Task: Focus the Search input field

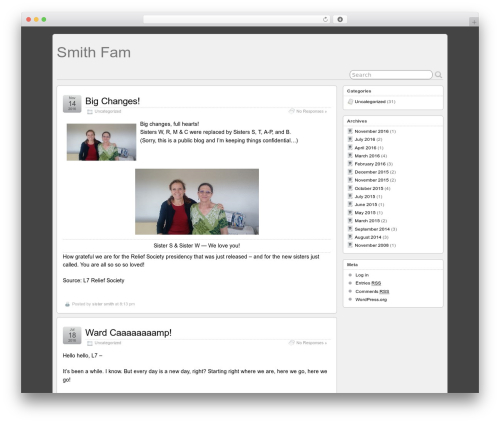Action: 391,75
